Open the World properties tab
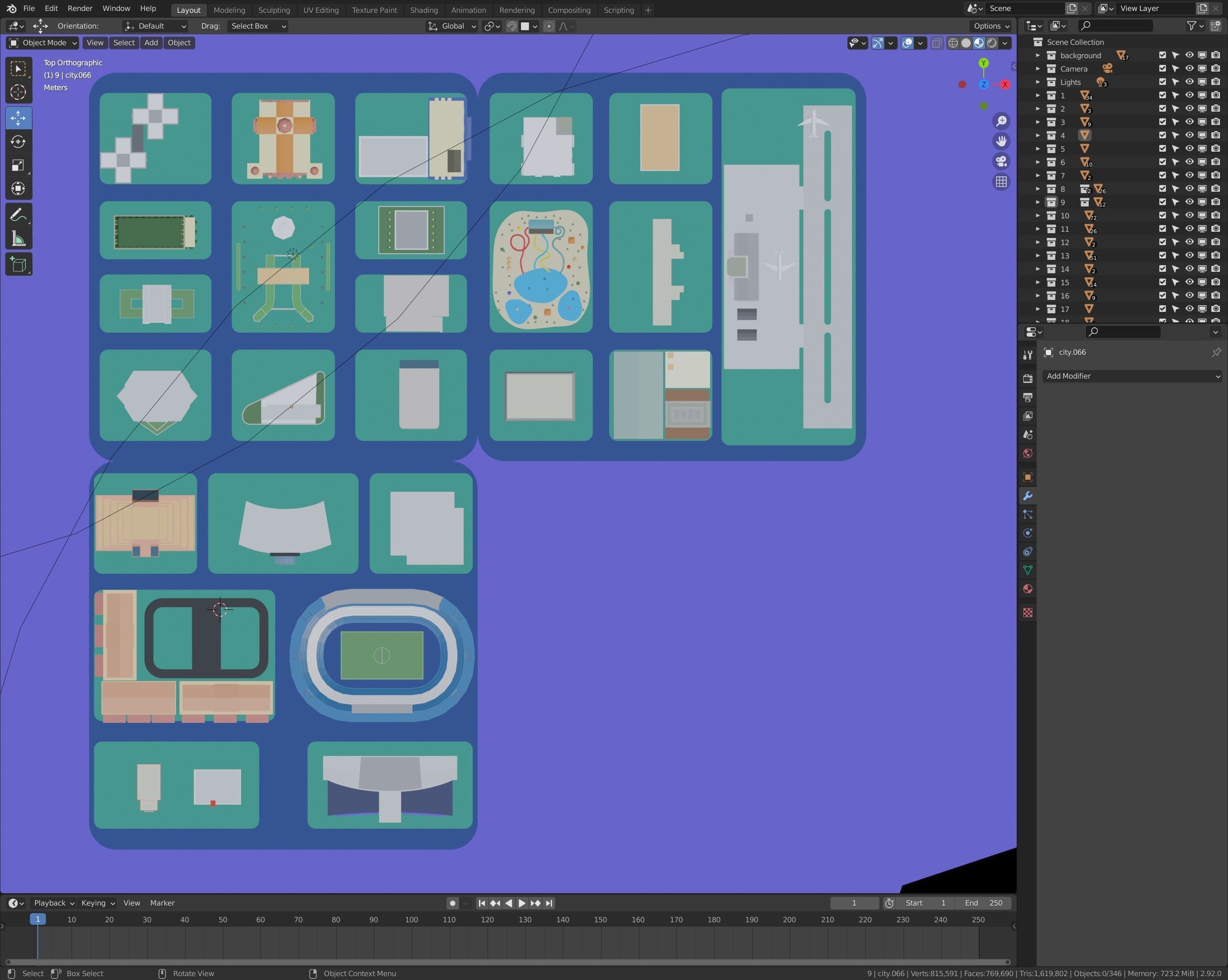 pyautogui.click(x=1028, y=454)
